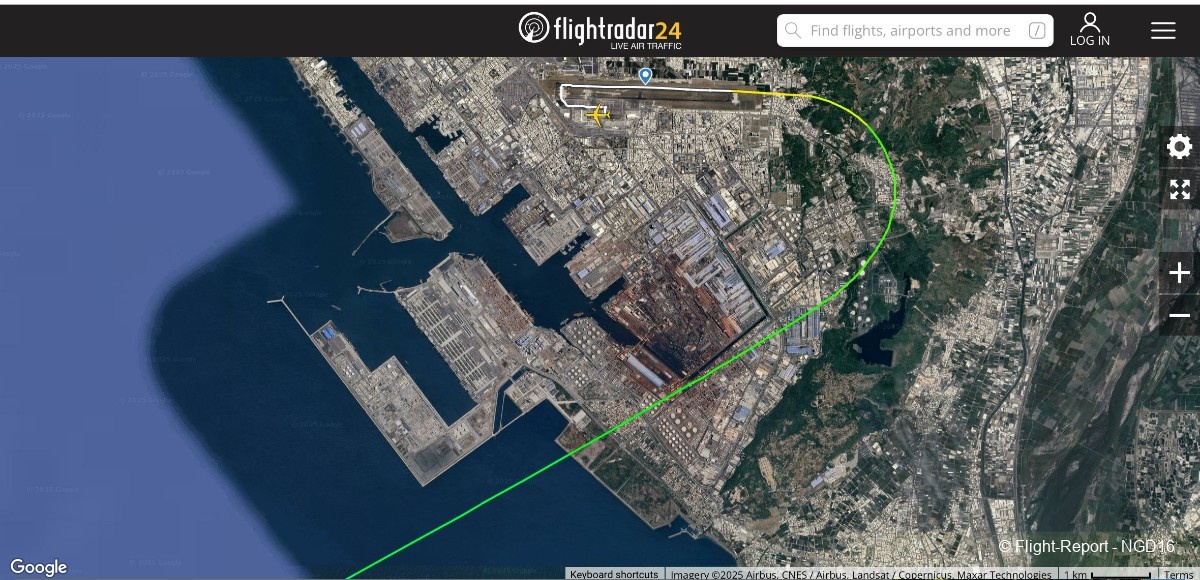1200x580 pixels.
Task: Open Keyboard shortcuts link
Action: point(615,574)
